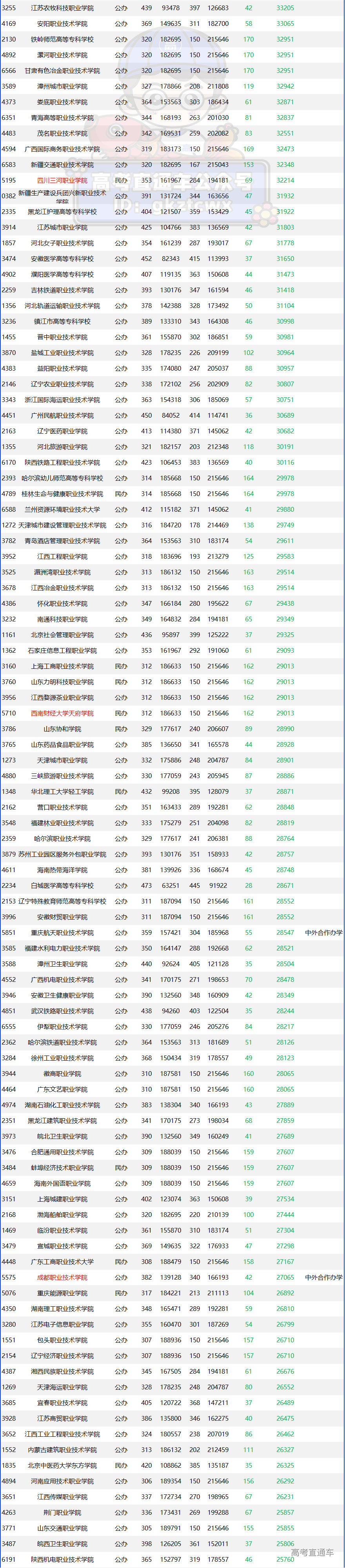Select 青海高等职业技术学院 row text
Image resolution: width=345 pixels, height=1568 pixels.
(62, 118)
